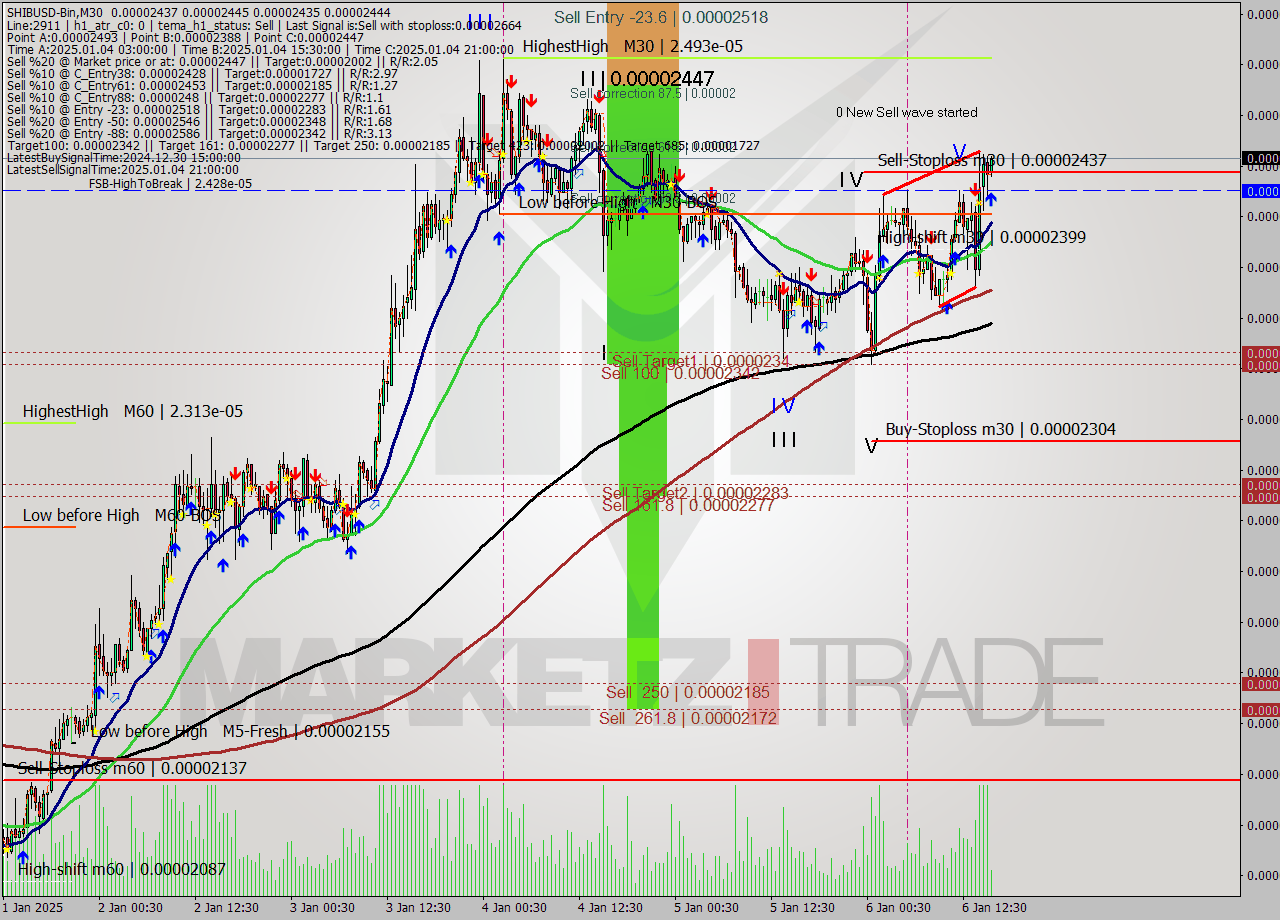1280x920 pixels.
Task: Click the '4 Jan 00:30' time axis label
Action: [x=514, y=908]
